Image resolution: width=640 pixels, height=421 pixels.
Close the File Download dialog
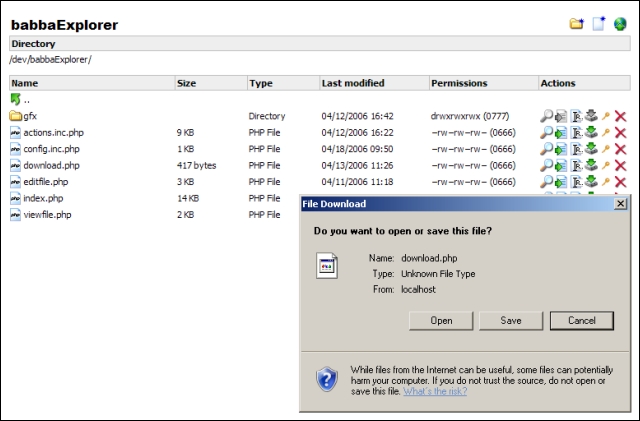coord(620,204)
